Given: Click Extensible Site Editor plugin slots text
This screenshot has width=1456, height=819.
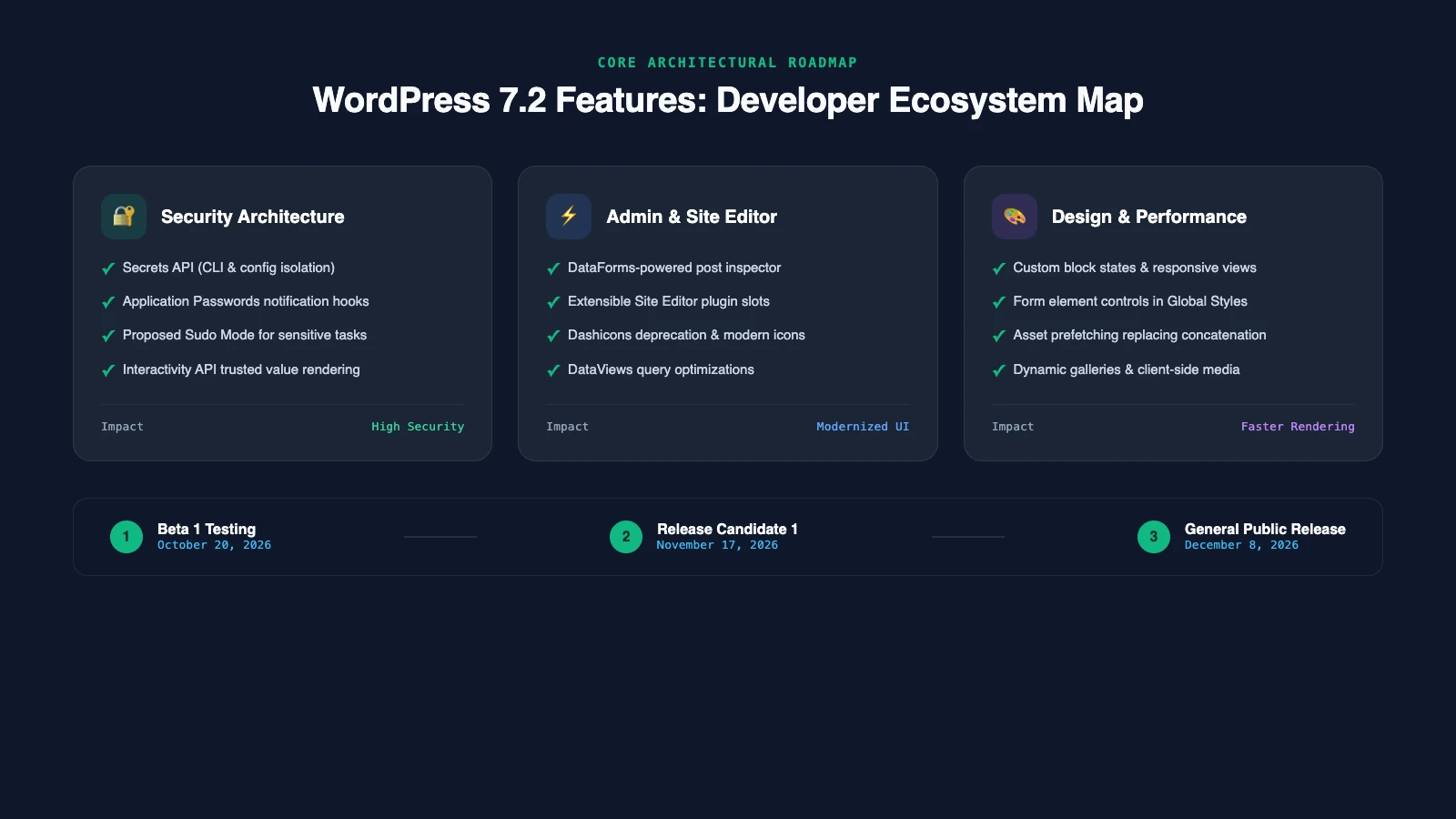Looking at the screenshot, I should pos(669,301).
